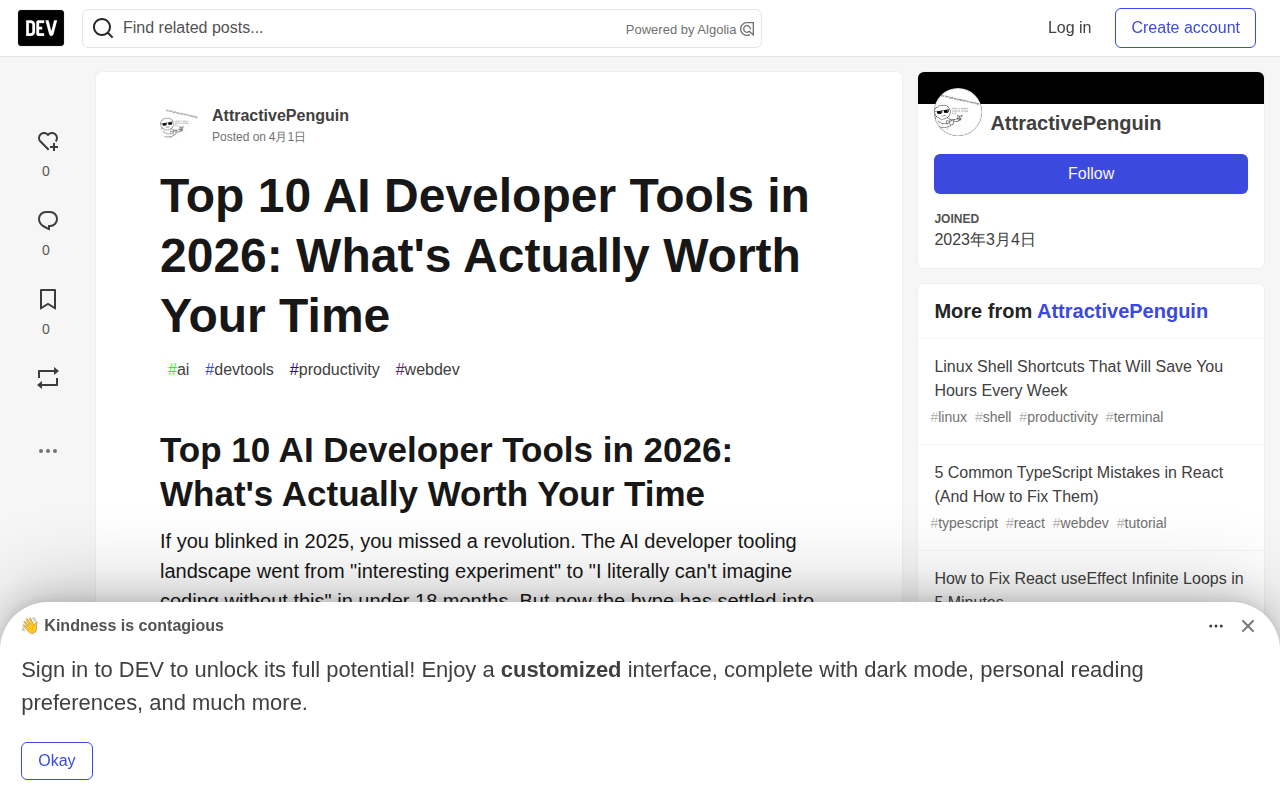Follow AttractivePenguin

coord(1091,174)
